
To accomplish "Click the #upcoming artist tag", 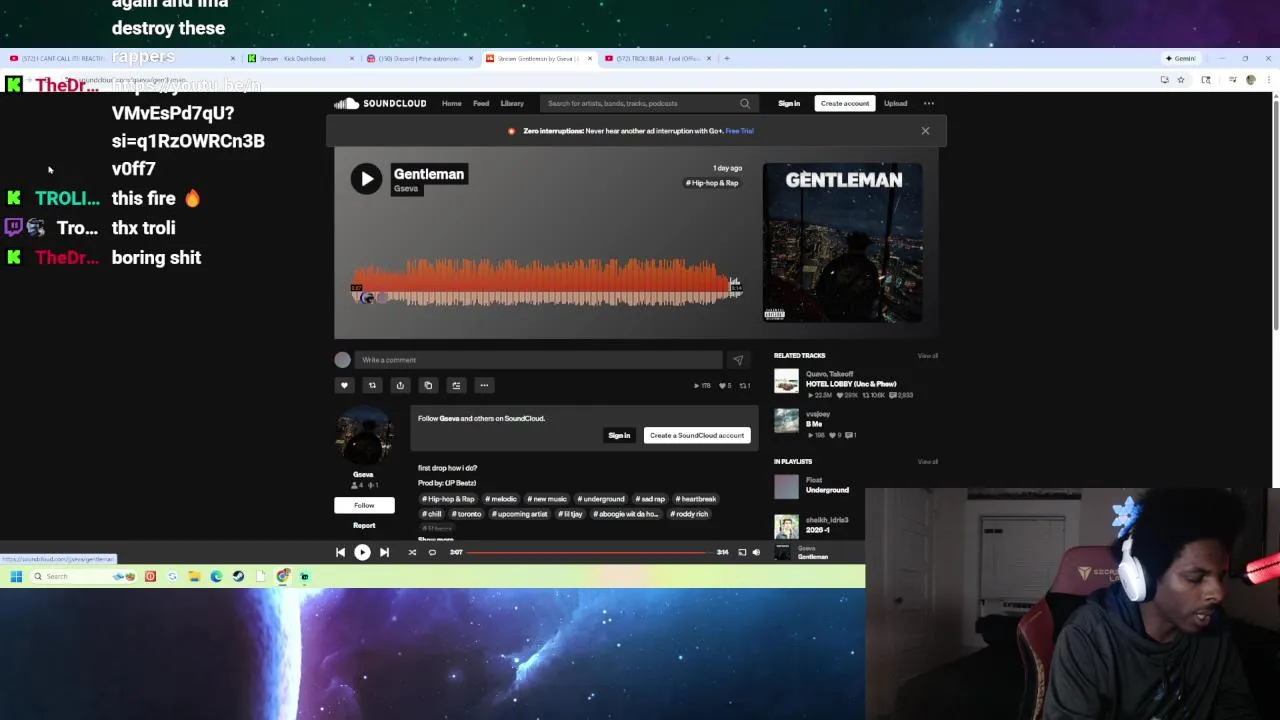I will [519, 514].
